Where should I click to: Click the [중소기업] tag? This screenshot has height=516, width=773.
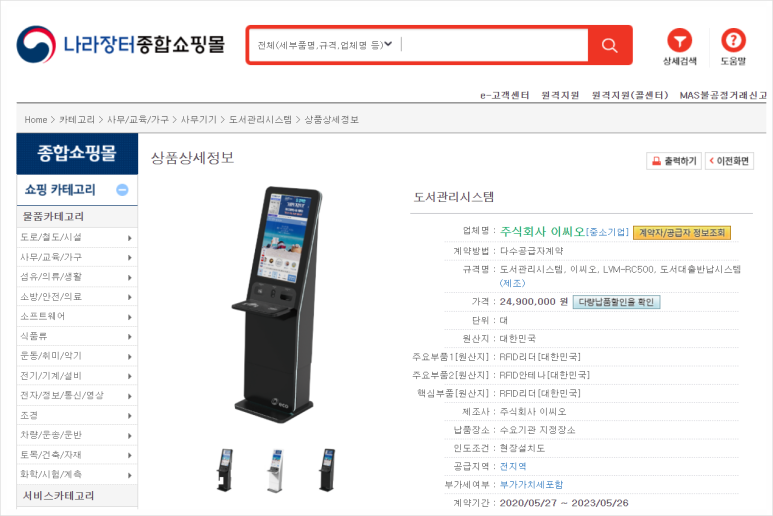[607, 233]
